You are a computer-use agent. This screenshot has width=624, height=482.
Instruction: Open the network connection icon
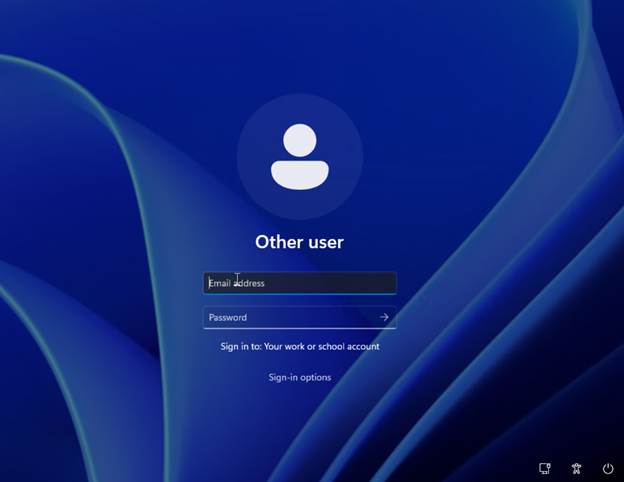545,468
